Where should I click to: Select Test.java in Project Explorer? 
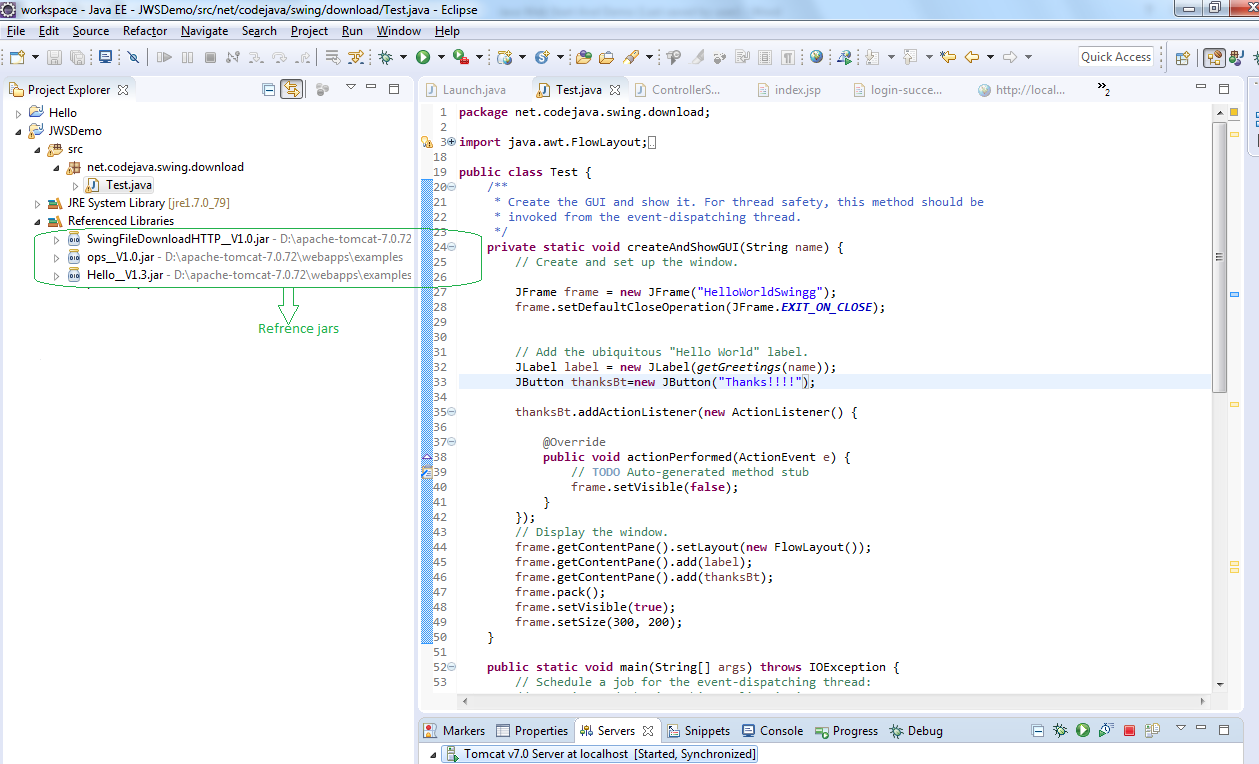point(120,185)
